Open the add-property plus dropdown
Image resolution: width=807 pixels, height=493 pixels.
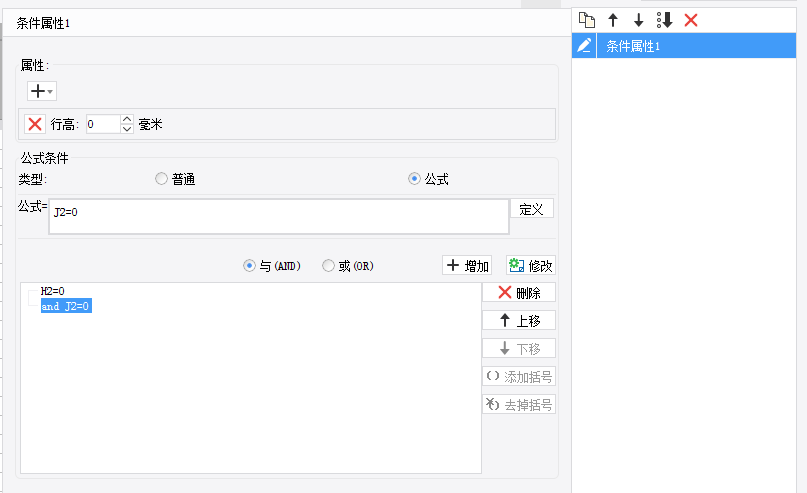(42, 91)
